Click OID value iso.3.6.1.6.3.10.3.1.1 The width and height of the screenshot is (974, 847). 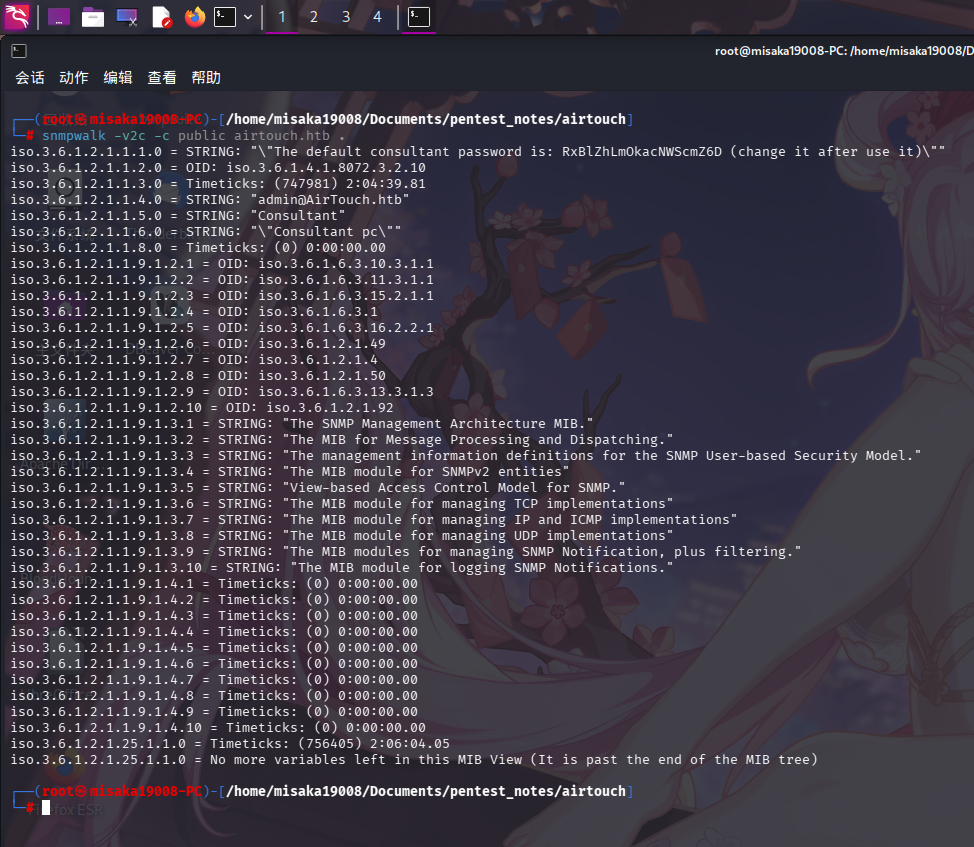pos(346,263)
